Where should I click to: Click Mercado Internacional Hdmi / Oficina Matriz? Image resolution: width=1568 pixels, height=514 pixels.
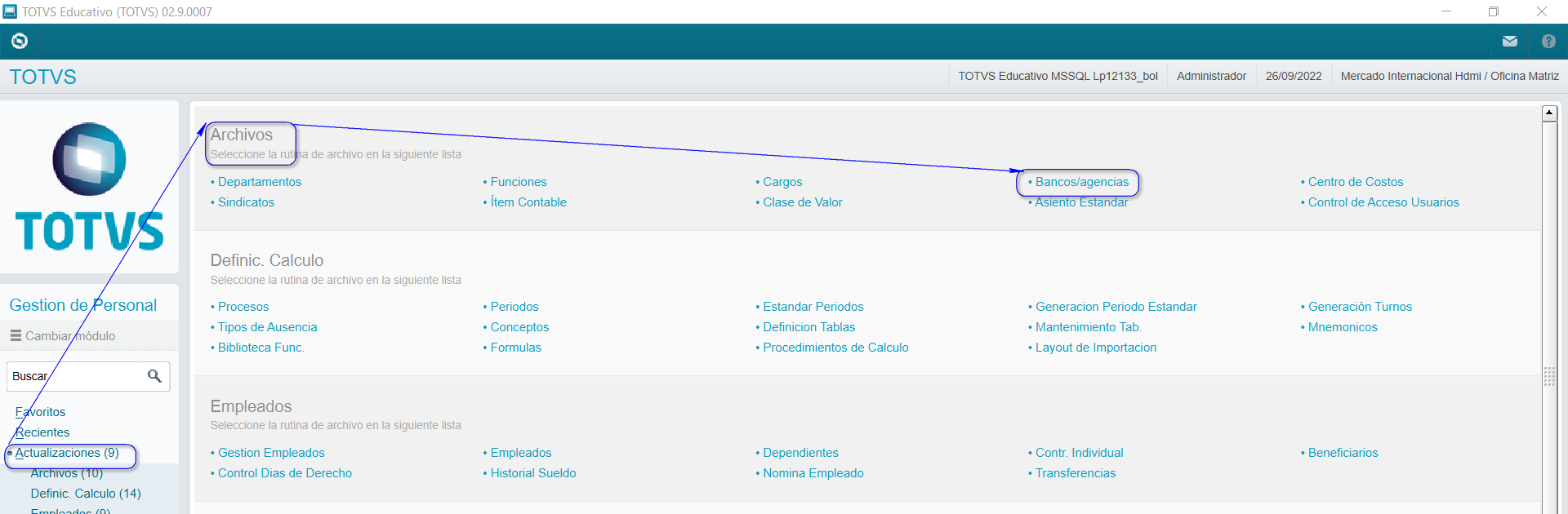[x=1450, y=76]
